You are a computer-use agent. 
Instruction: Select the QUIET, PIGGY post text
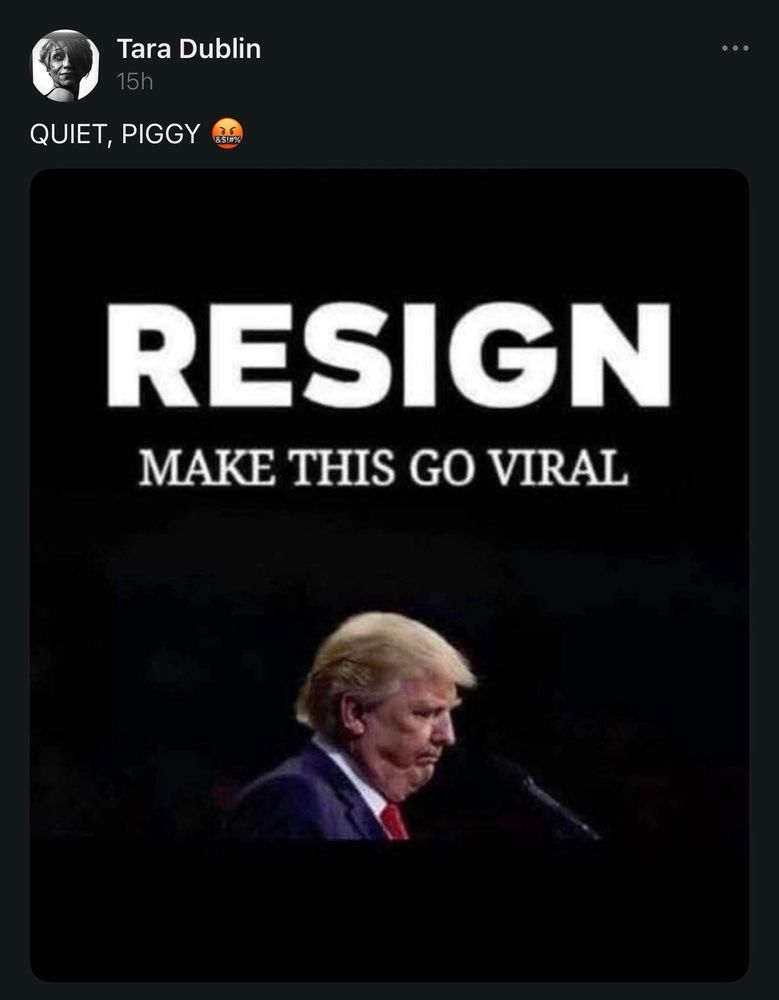115,135
